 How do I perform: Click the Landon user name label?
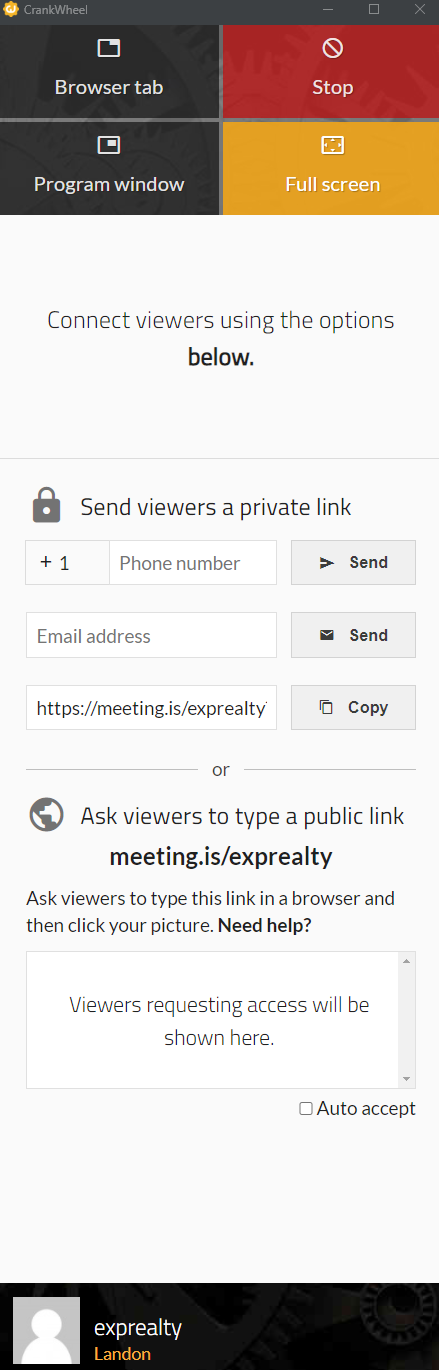tap(122, 1354)
